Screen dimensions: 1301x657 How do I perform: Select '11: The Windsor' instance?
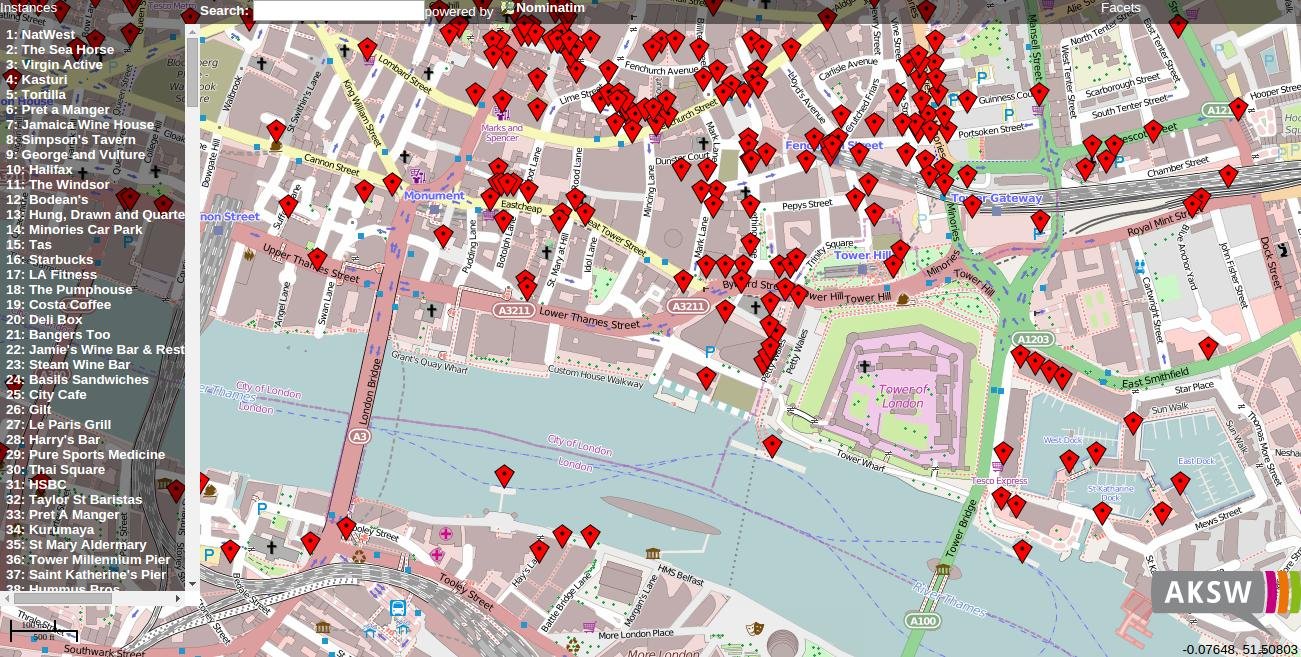click(58, 184)
